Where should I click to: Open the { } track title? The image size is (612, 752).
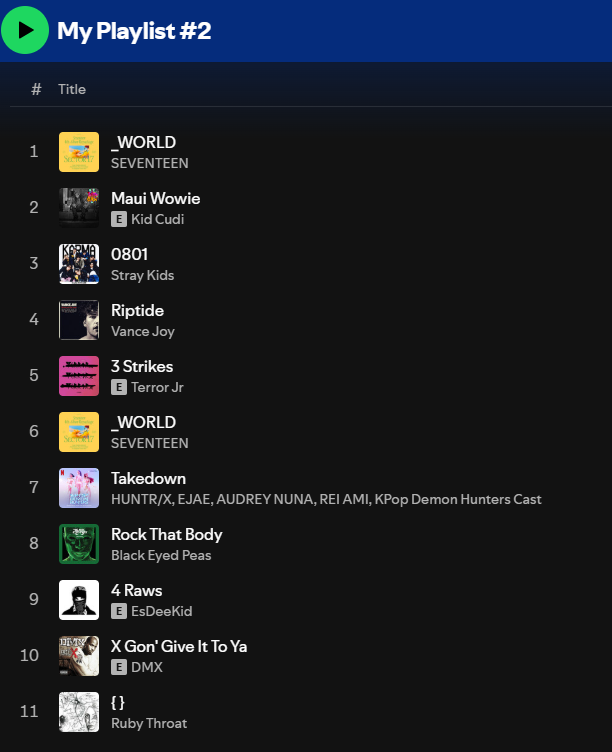(118, 703)
